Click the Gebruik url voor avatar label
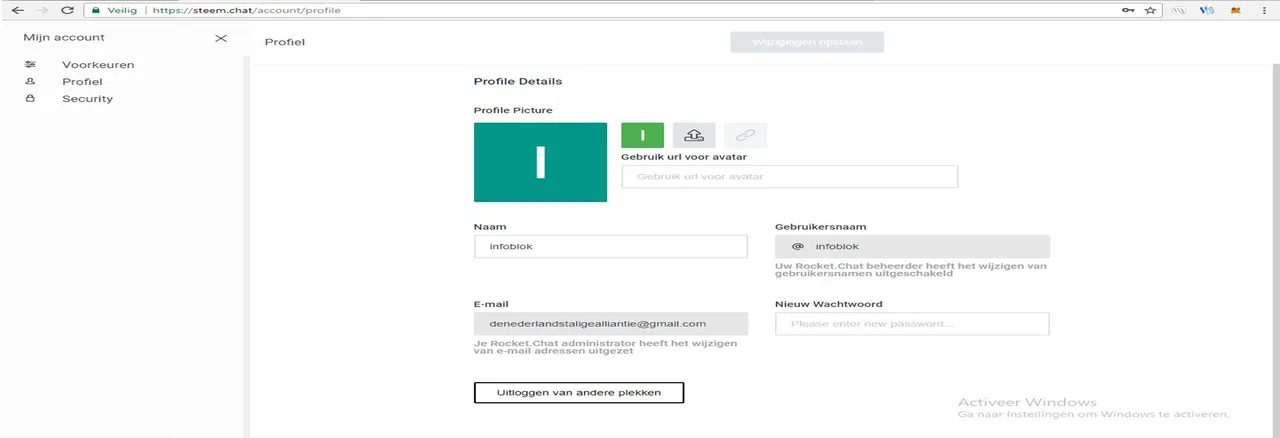This screenshot has height=438, width=1280. pyautogui.click(x=684, y=156)
